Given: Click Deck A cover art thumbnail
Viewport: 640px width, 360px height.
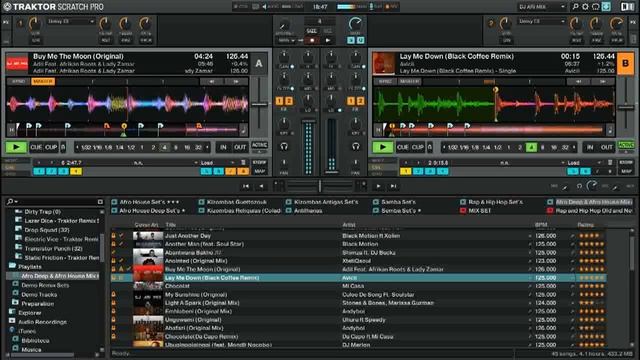Looking at the screenshot, I should [17, 64].
